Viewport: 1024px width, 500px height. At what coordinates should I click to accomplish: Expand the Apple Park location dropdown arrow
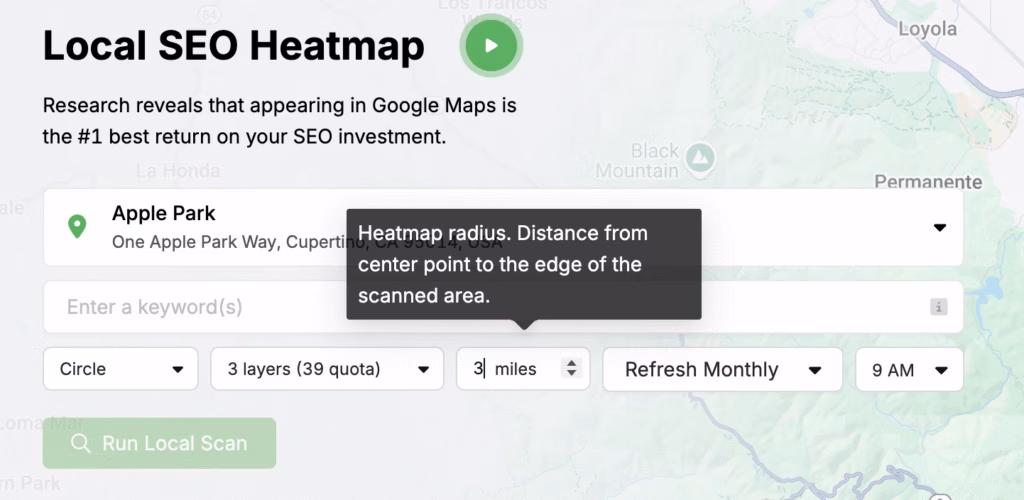click(x=939, y=227)
